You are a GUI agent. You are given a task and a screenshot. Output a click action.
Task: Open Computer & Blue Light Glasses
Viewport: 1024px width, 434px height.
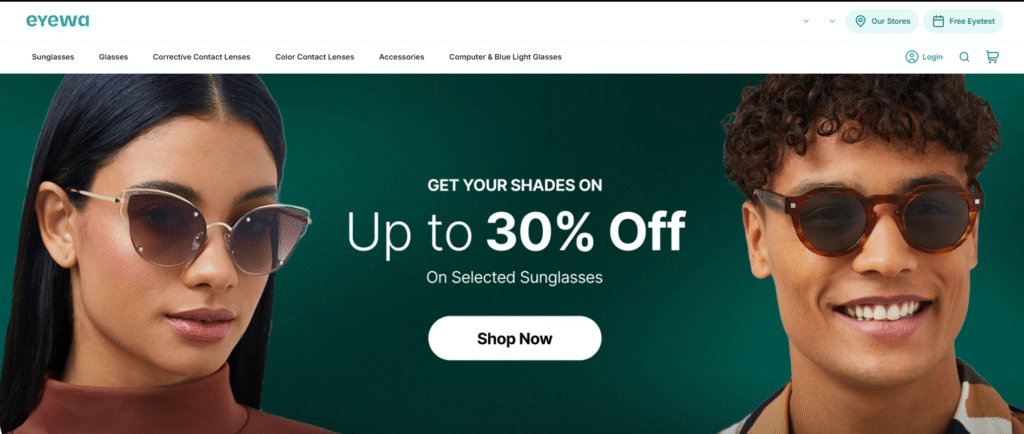point(505,57)
